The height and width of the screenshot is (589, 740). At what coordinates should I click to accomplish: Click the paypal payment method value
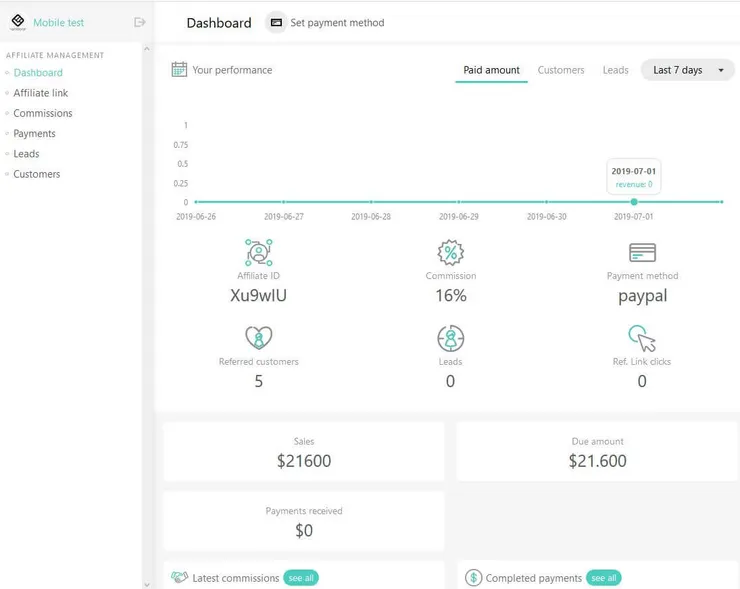tap(642, 296)
